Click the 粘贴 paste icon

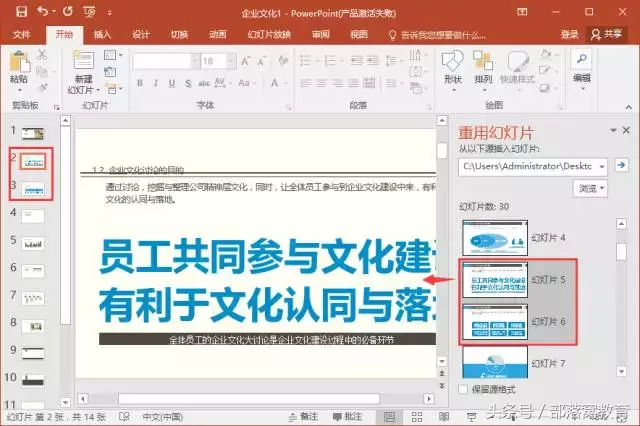pos(20,62)
